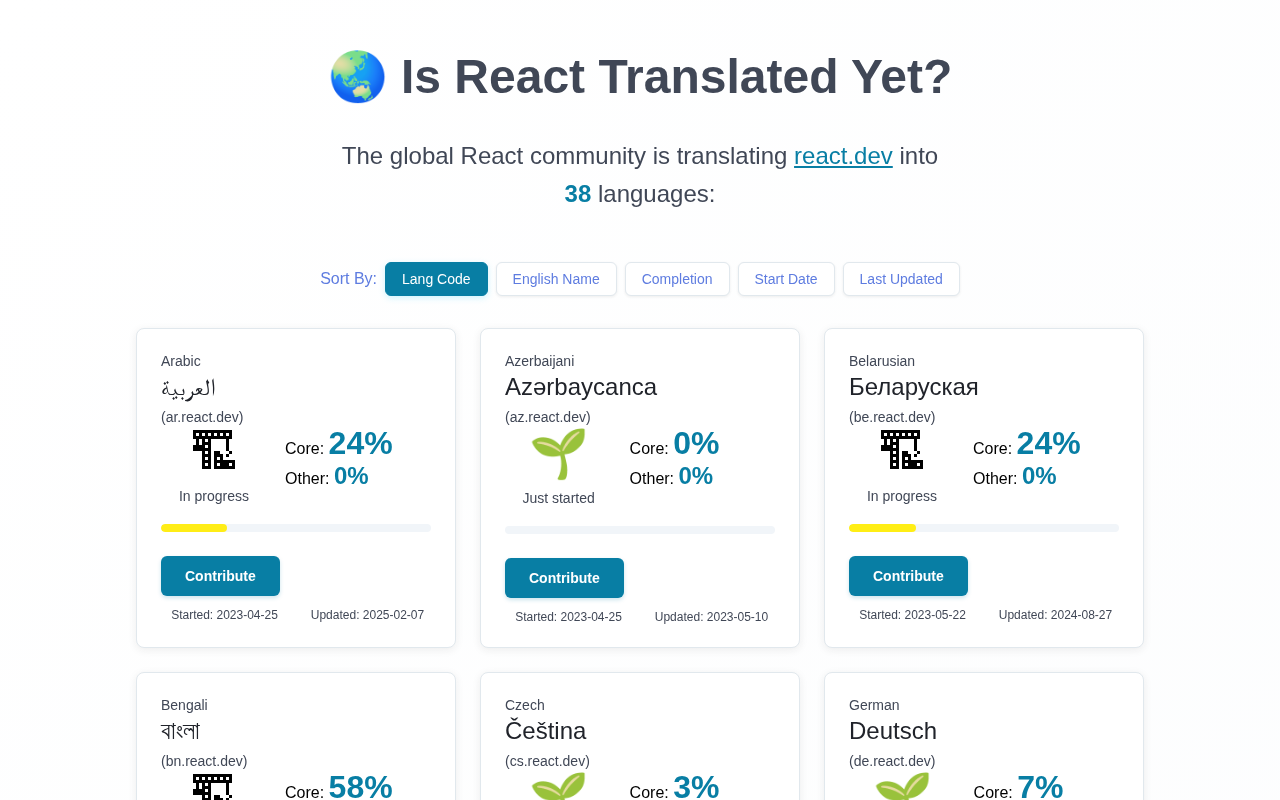Click the Czech seedling icon
1280x800 pixels.
558,786
